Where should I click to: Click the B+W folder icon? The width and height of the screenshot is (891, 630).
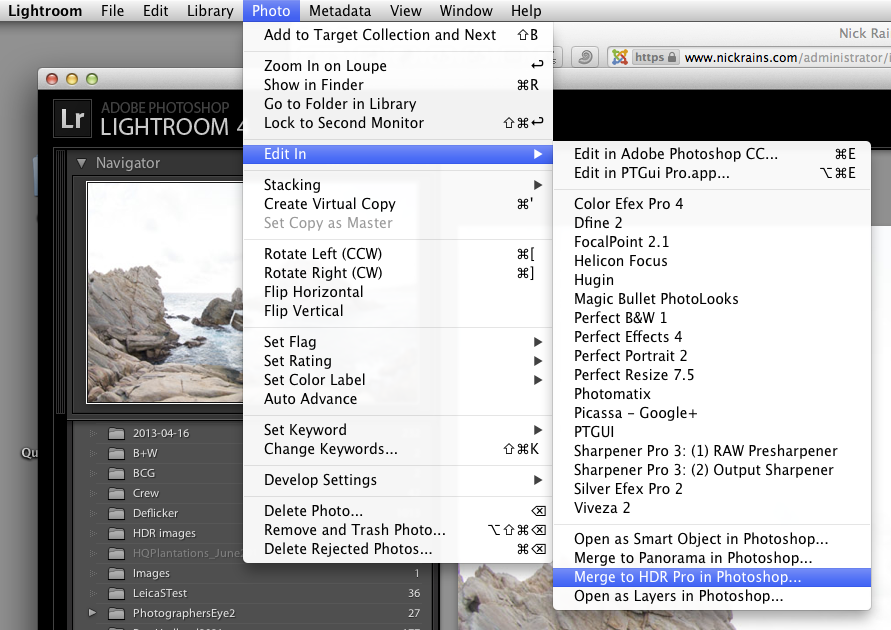click(116, 454)
